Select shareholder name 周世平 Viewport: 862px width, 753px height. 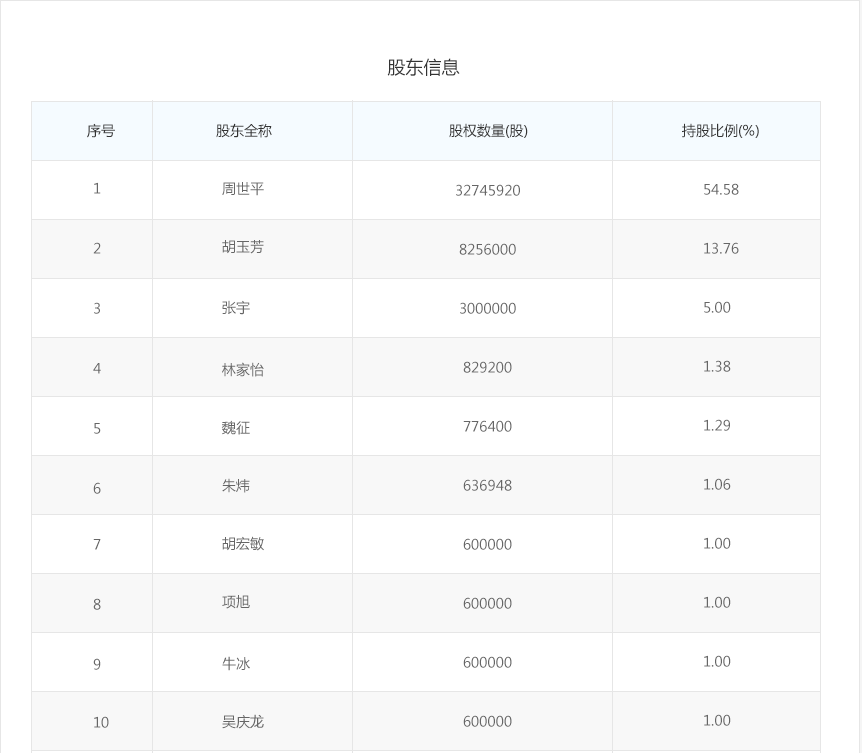(243, 189)
